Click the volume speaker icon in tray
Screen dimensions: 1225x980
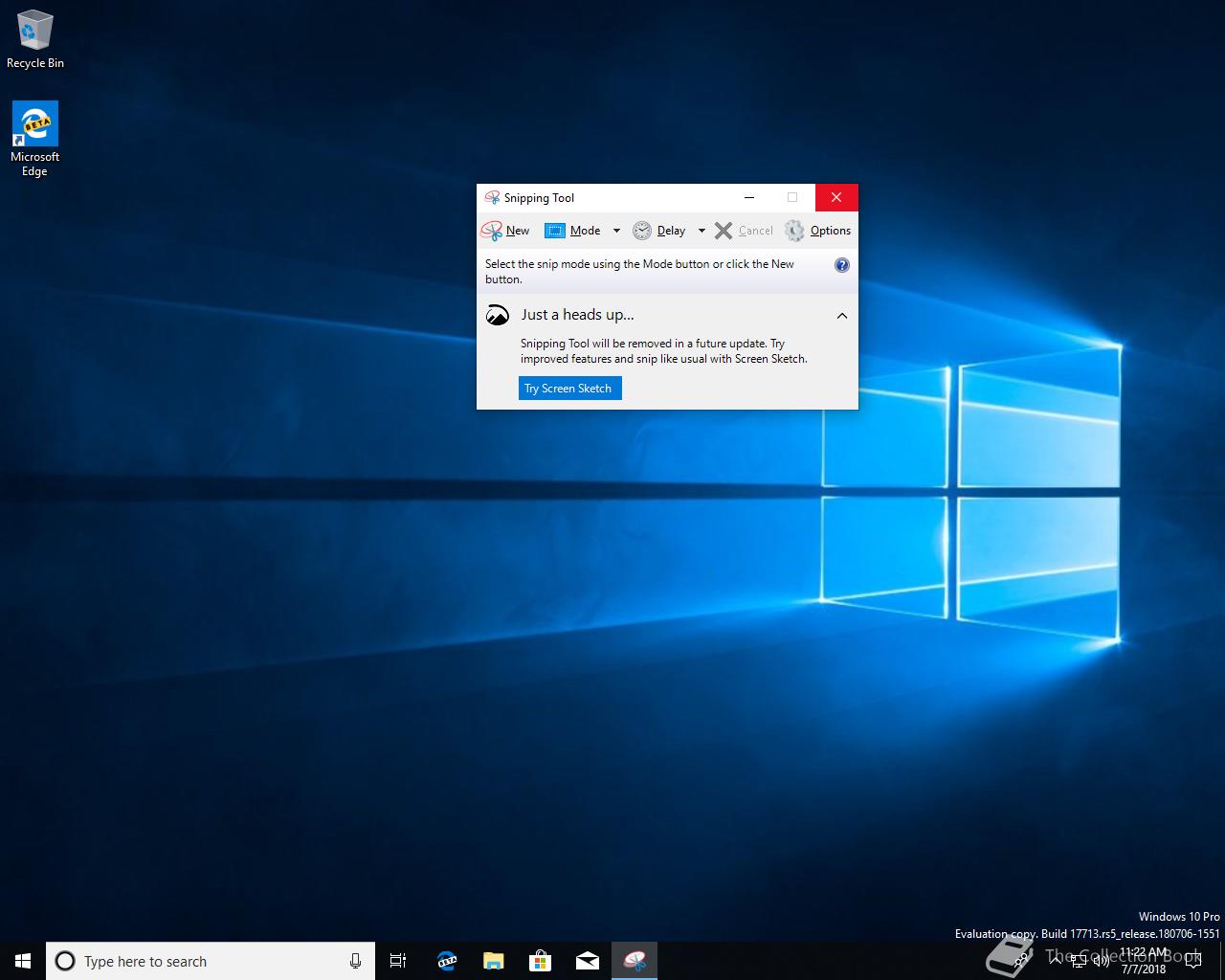pos(1101,961)
